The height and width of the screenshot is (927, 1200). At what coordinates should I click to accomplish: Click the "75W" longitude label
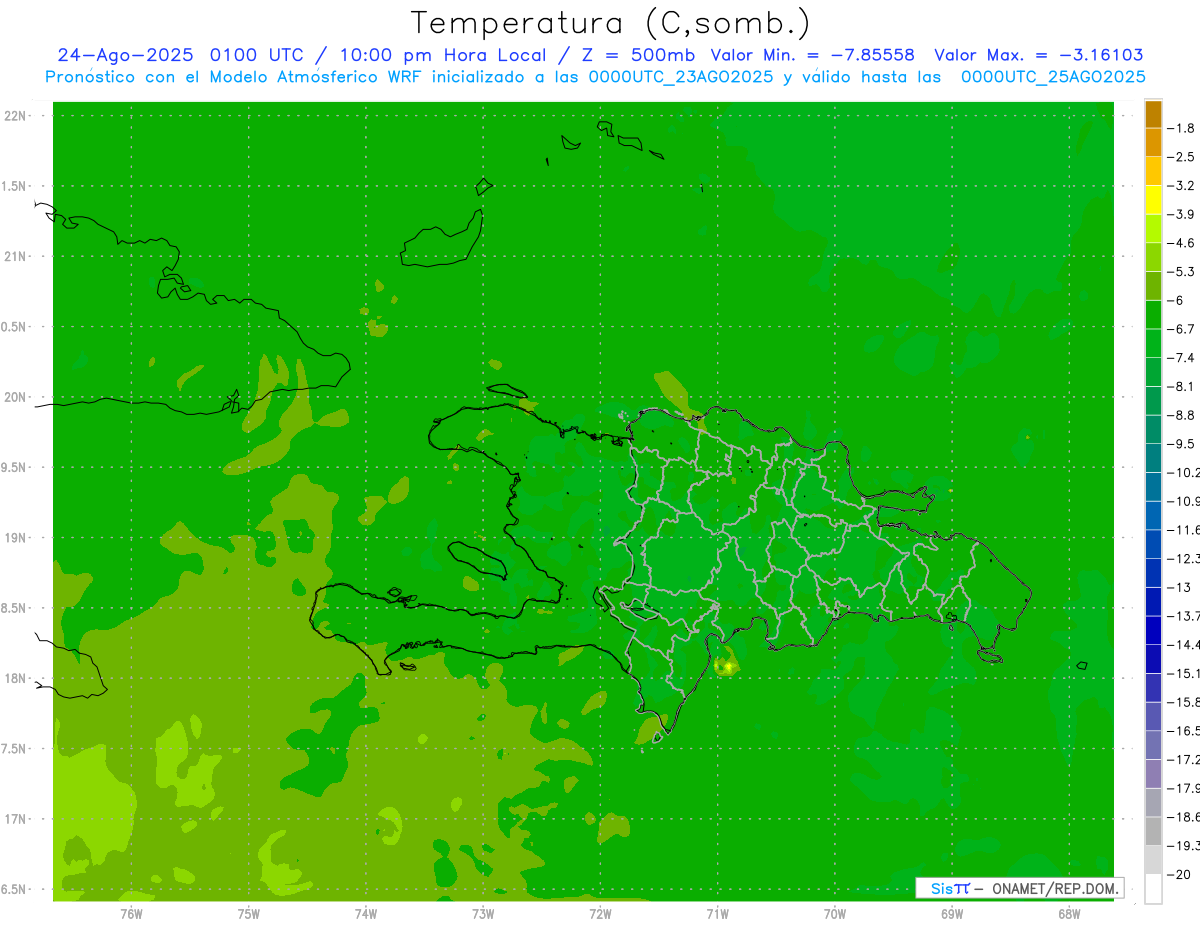(x=249, y=913)
